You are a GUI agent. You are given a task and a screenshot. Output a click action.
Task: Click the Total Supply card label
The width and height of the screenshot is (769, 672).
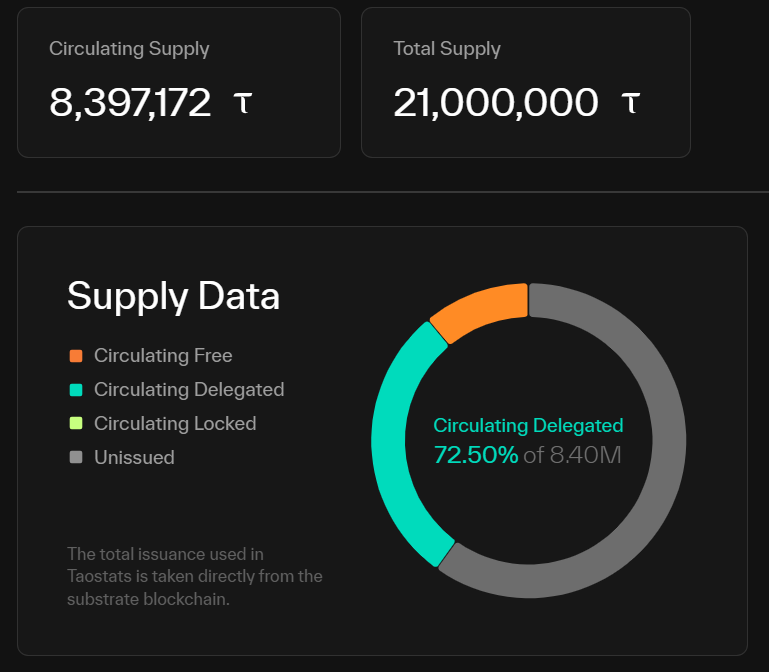(447, 49)
